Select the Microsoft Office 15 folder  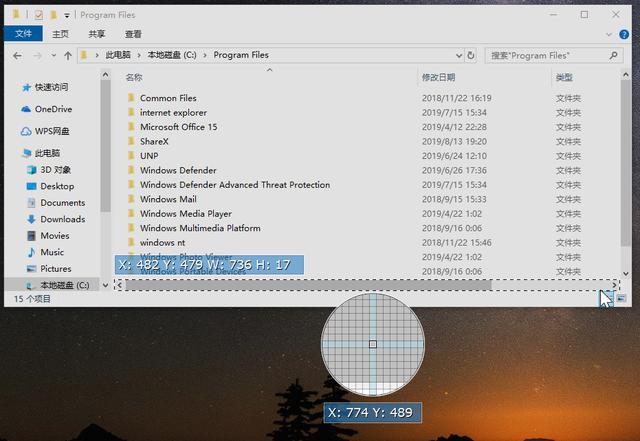tap(178, 127)
